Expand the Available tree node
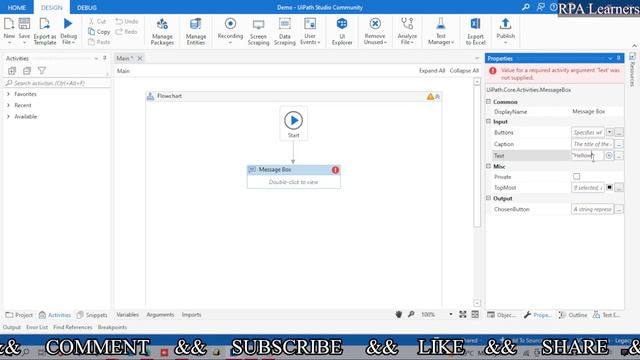640x360 pixels. [x=9, y=117]
